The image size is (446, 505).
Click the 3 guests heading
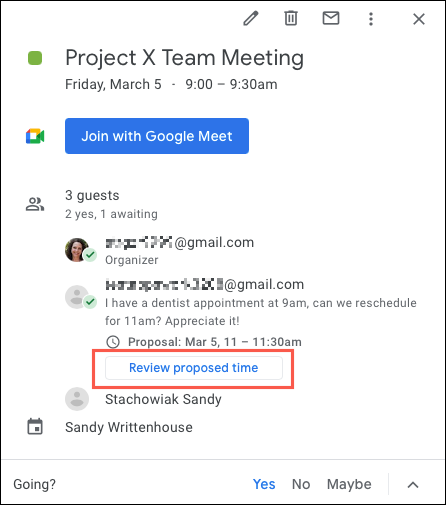tap(92, 195)
